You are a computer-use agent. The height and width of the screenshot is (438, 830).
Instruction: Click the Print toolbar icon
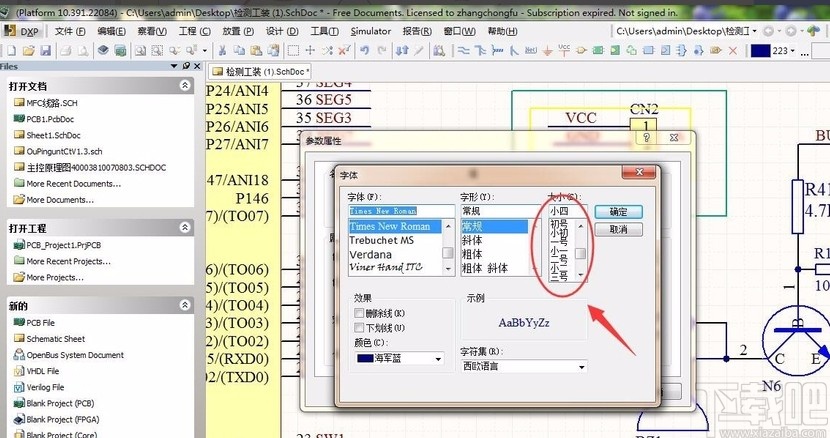(x=66, y=51)
